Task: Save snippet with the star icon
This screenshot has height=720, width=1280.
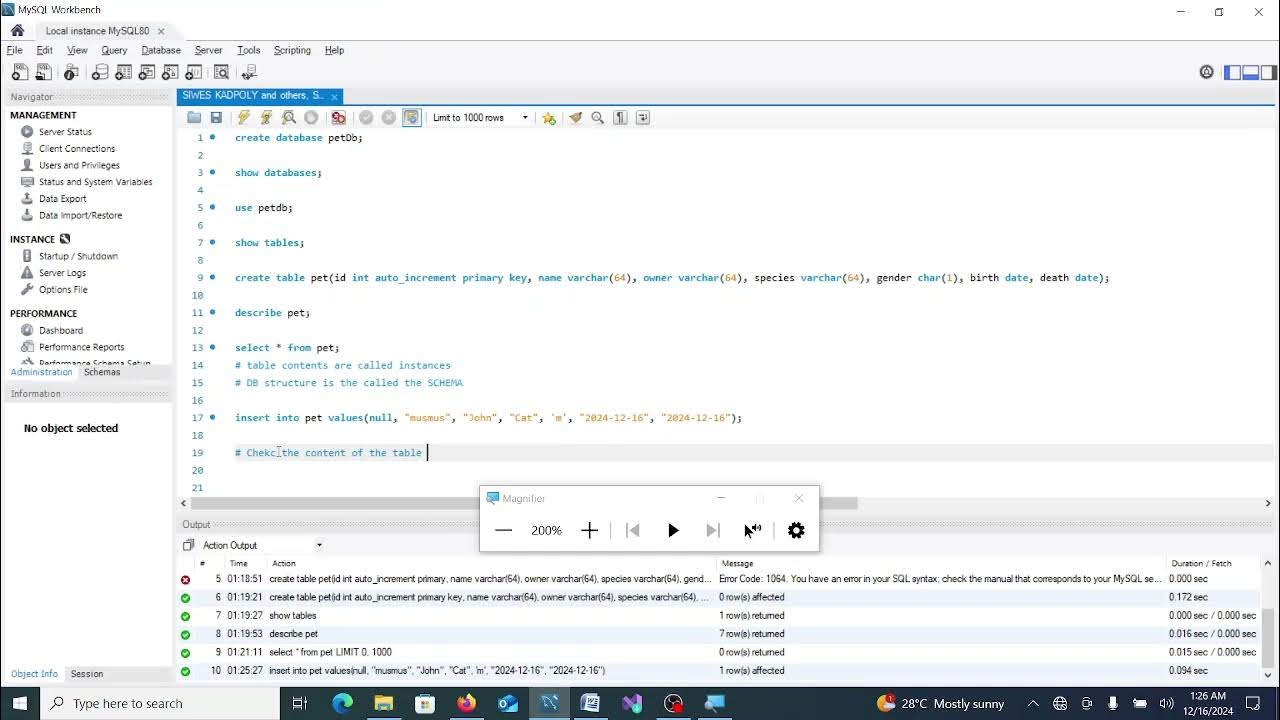Action: coord(549,118)
